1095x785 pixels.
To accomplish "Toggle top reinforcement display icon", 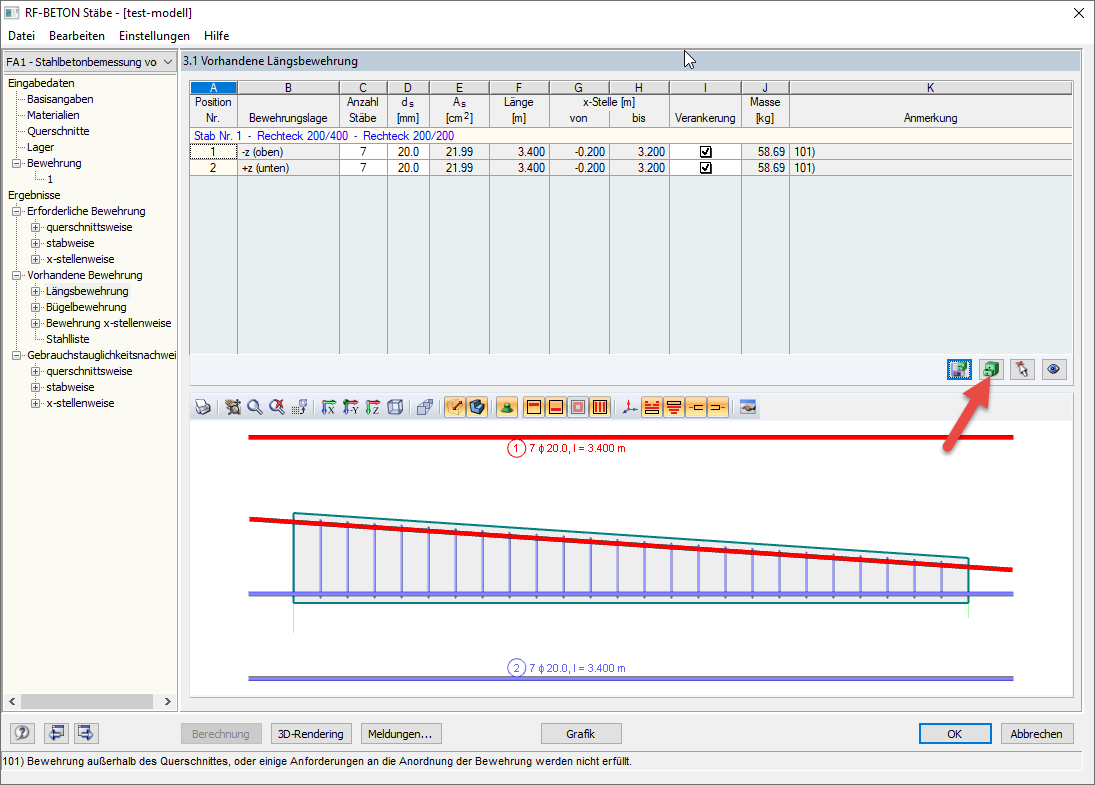I will click(x=534, y=407).
